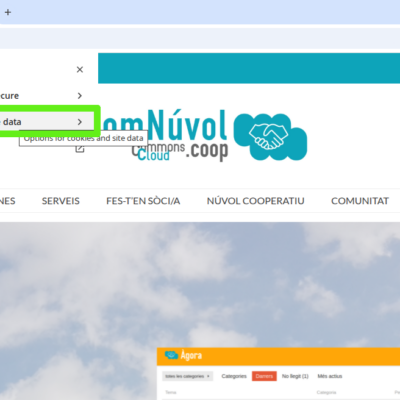Click the Àgora cloud logo icon
Image resolution: width=400 pixels, height=400 pixels.
171,355
